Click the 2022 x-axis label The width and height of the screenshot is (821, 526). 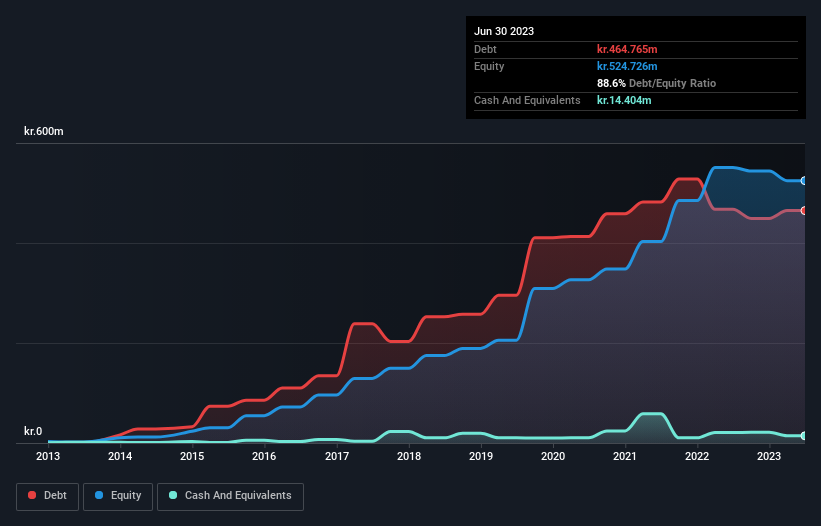(697, 456)
